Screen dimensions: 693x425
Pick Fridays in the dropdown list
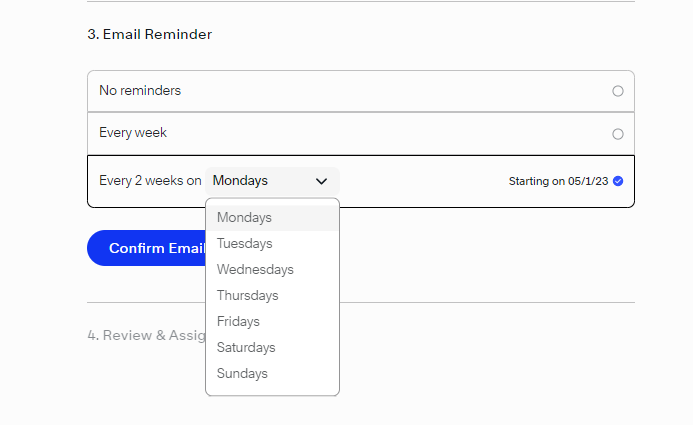(238, 321)
